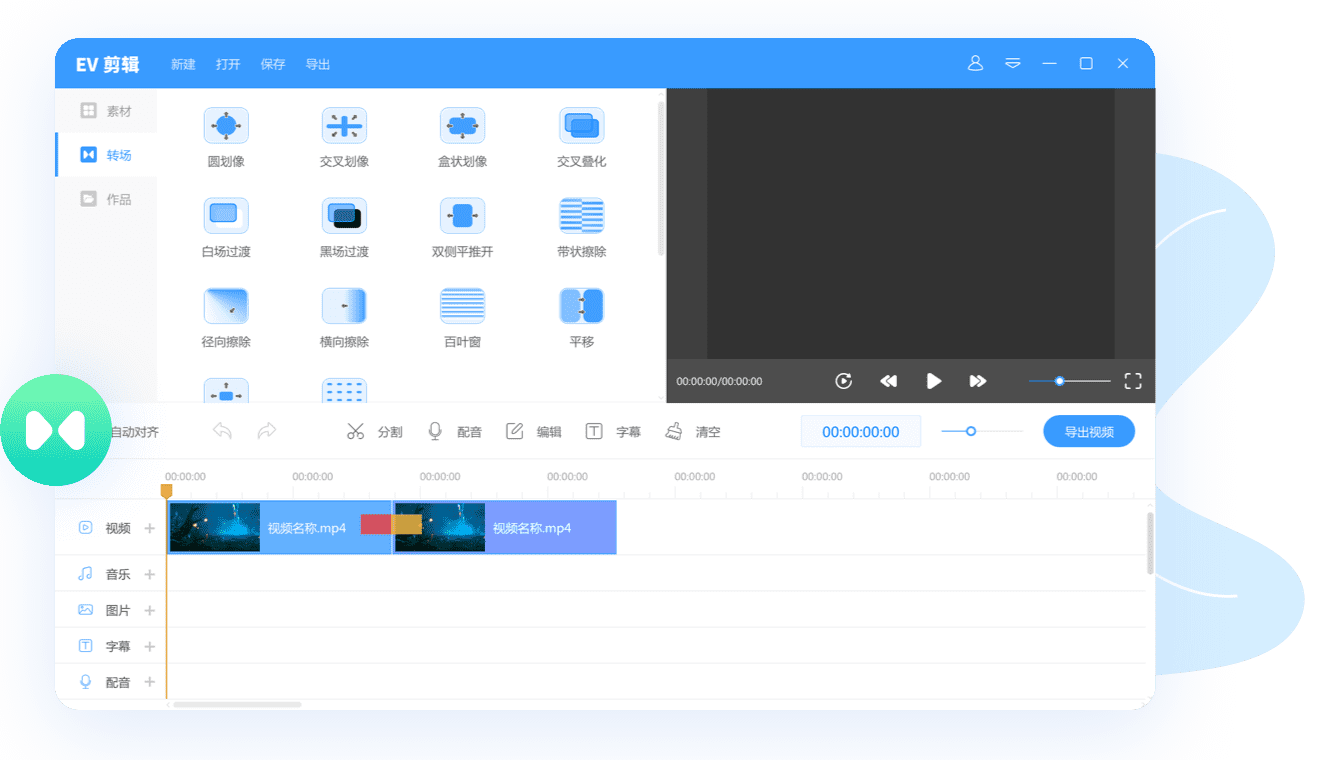Add a new 视频 track with plus
The image size is (1340, 760).
150,528
